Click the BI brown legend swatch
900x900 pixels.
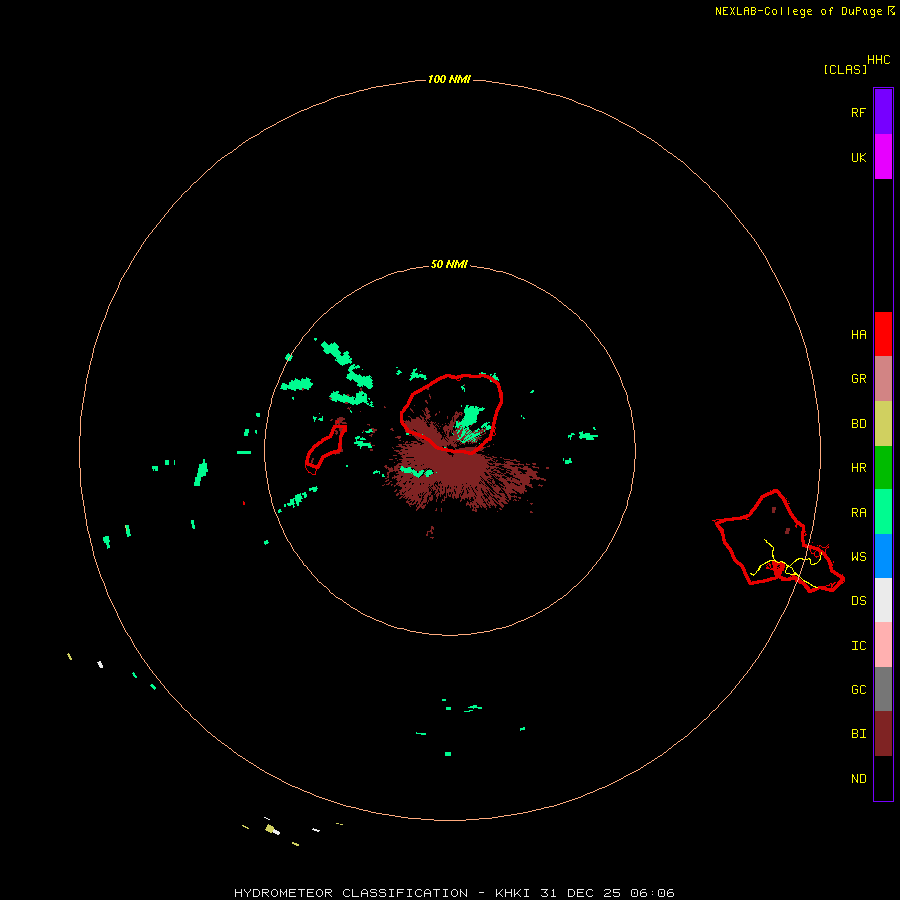(x=883, y=734)
